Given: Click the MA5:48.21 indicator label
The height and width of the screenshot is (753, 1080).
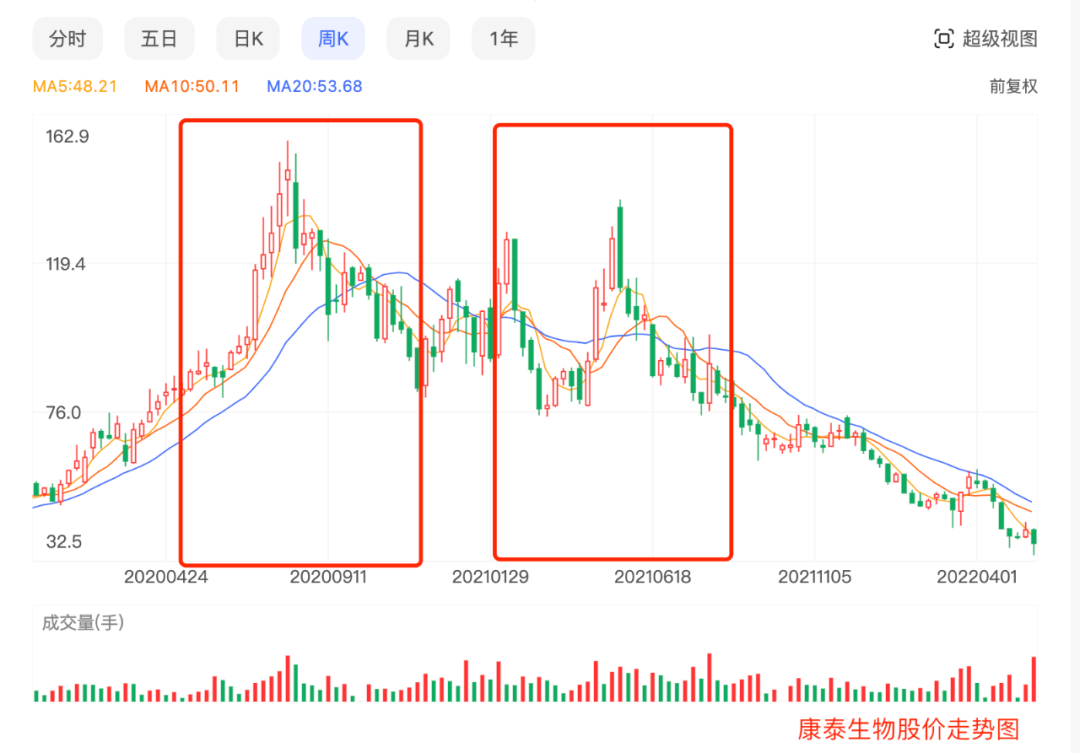Looking at the screenshot, I should (75, 86).
